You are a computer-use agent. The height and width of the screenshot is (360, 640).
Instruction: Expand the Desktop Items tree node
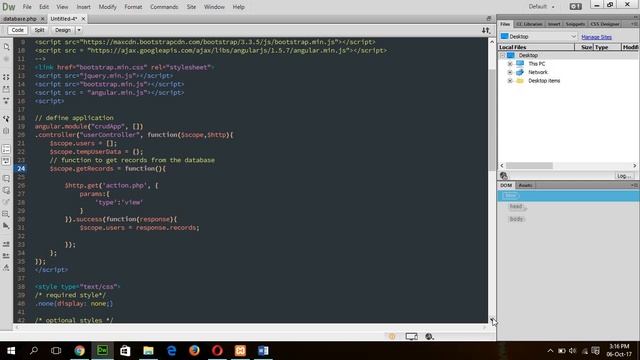pos(510,81)
